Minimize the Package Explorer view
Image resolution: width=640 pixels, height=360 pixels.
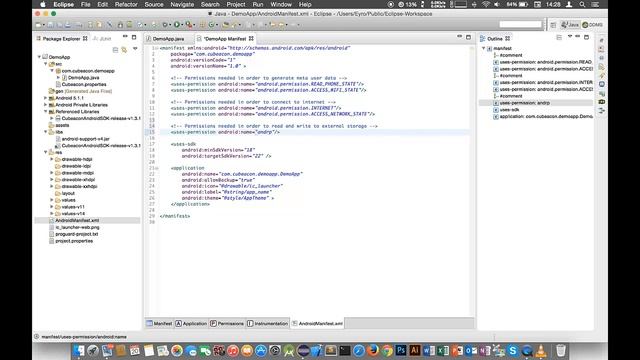tap(125, 37)
